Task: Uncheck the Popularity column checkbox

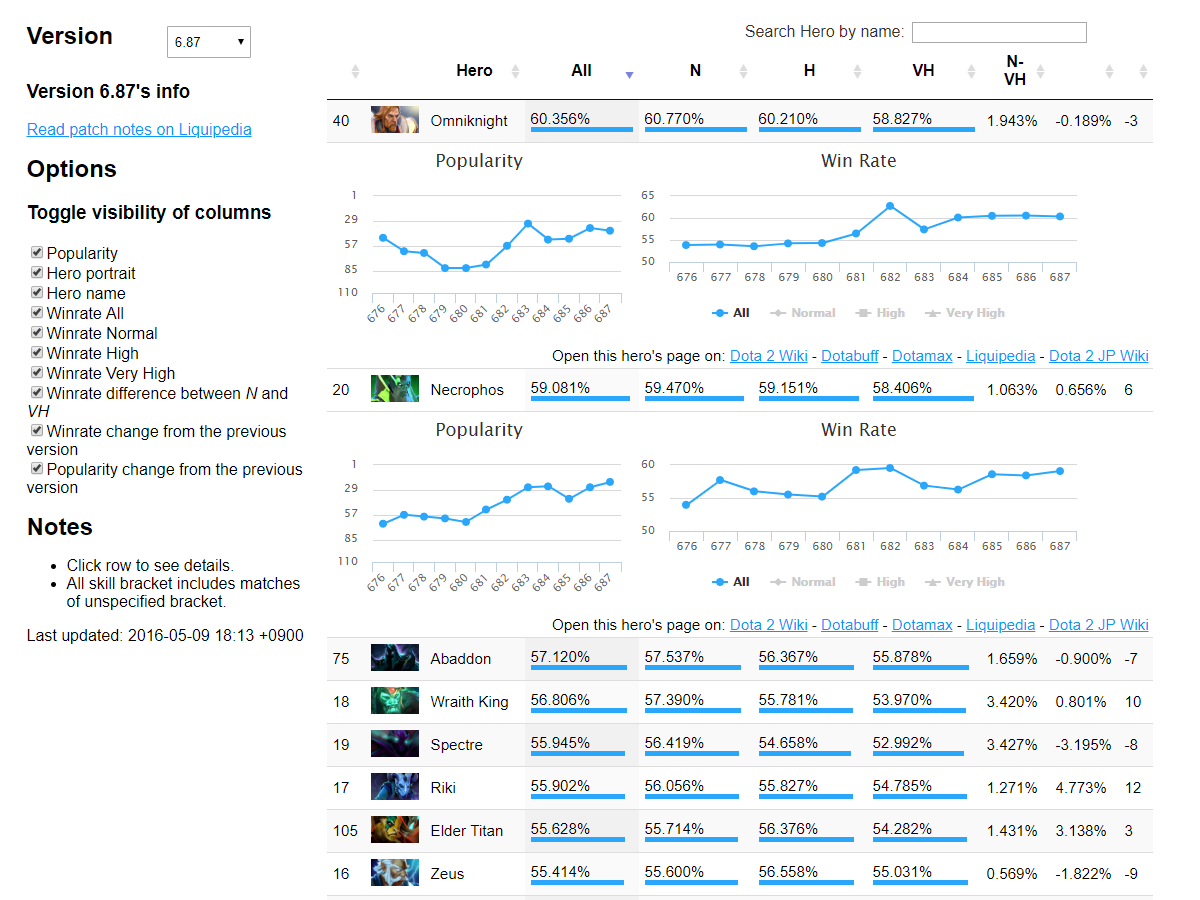Action: (37, 254)
